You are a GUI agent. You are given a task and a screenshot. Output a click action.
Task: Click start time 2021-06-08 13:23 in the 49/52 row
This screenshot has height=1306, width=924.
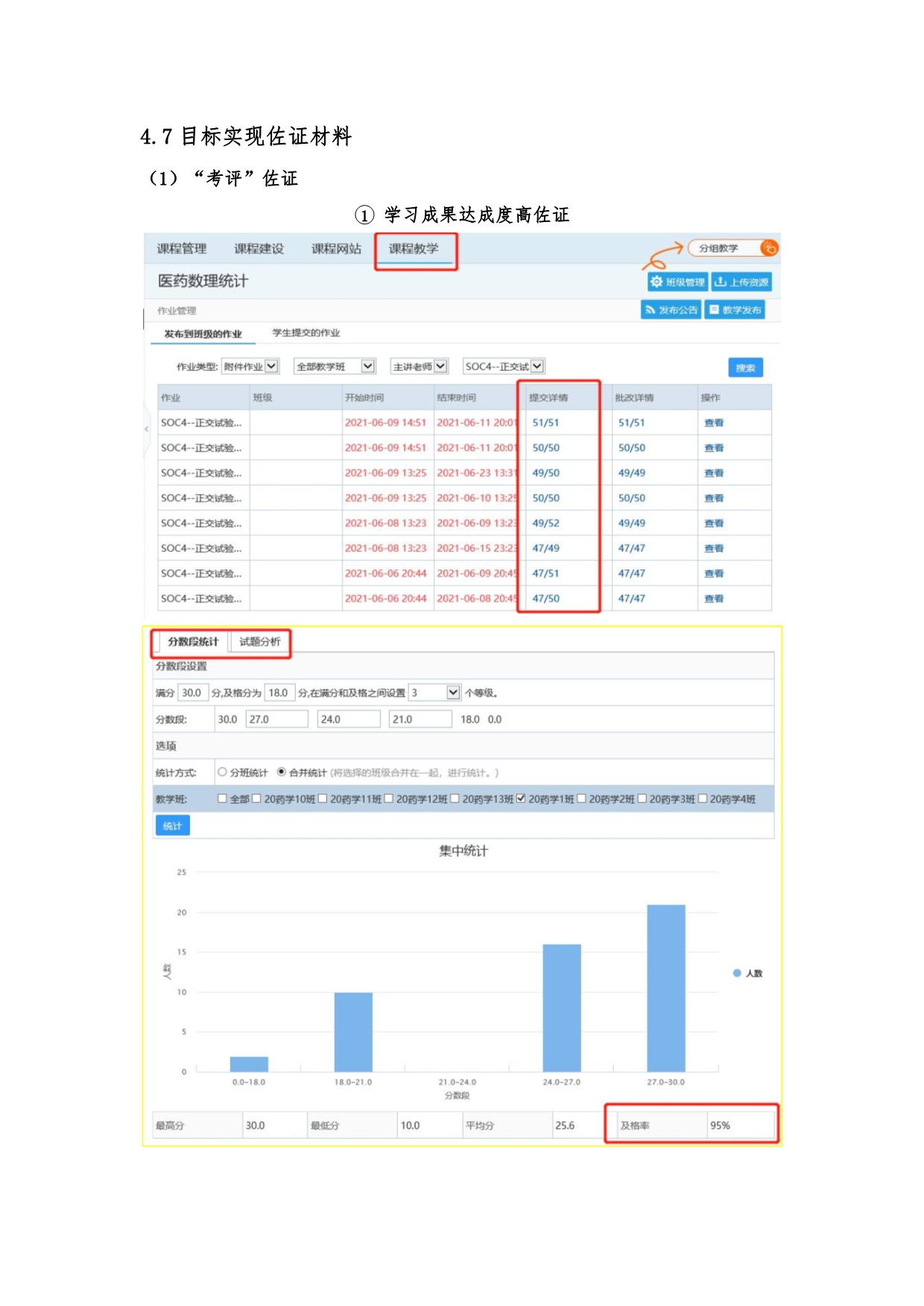point(385,523)
